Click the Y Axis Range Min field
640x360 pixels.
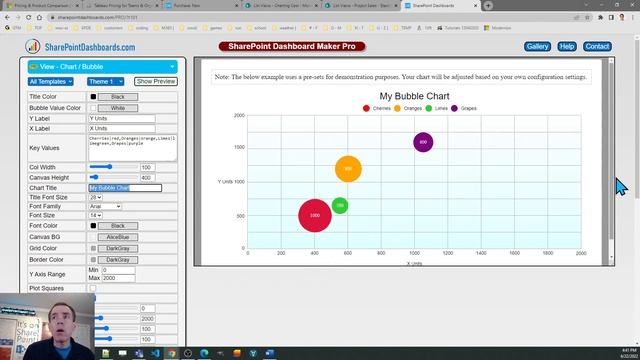(118, 270)
